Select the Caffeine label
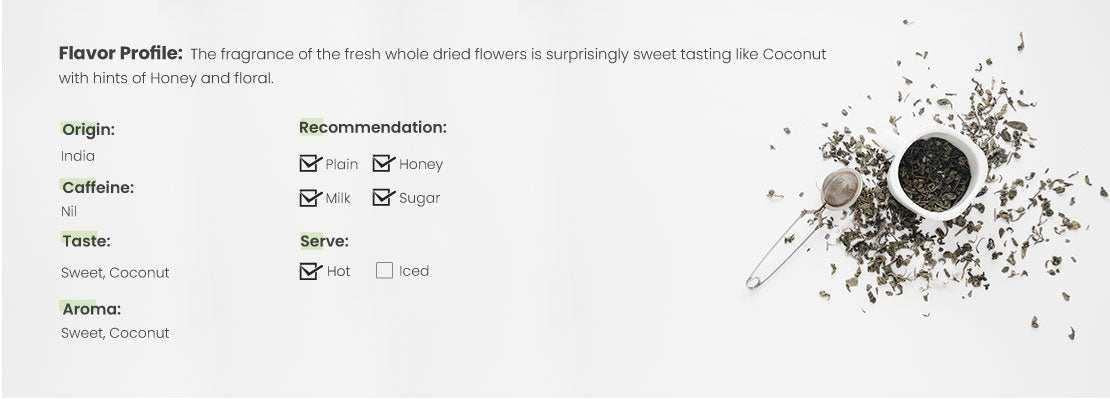 pos(97,187)
